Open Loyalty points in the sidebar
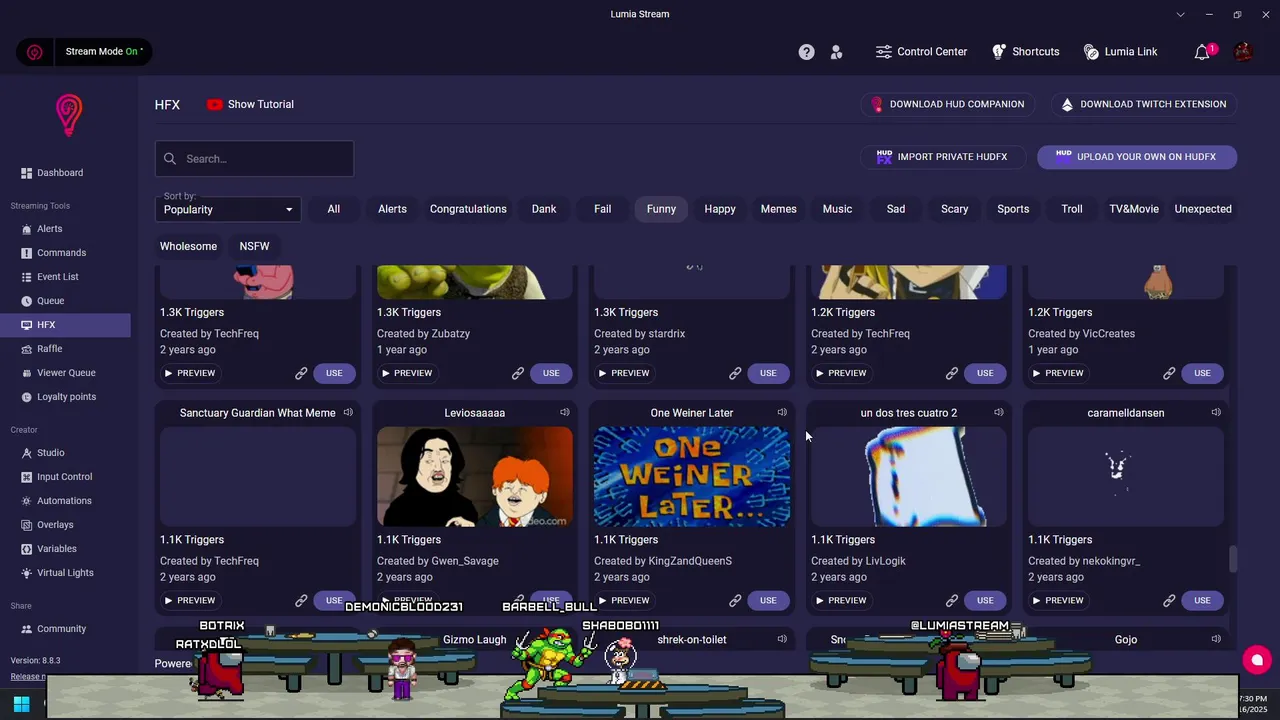Image resolution: width=1280 pixels, height=720 pixels. click(65, 397)
